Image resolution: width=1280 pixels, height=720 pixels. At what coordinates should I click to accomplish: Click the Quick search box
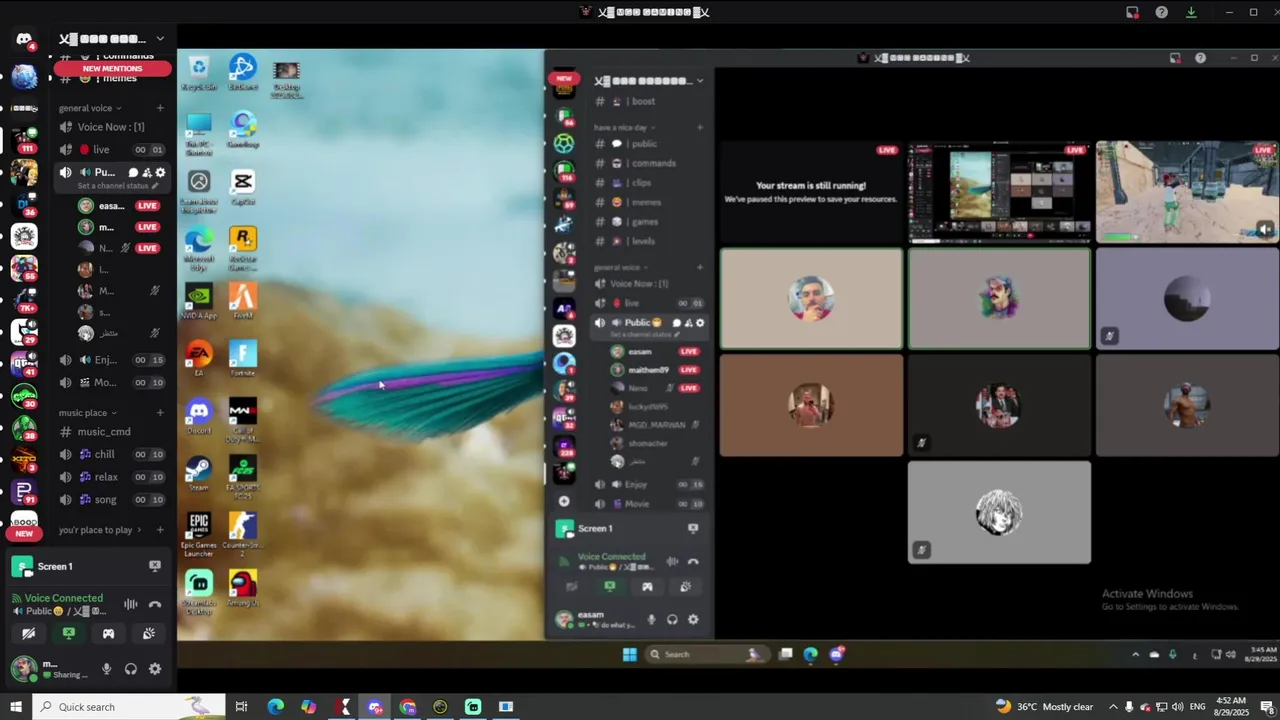point(127,707)
